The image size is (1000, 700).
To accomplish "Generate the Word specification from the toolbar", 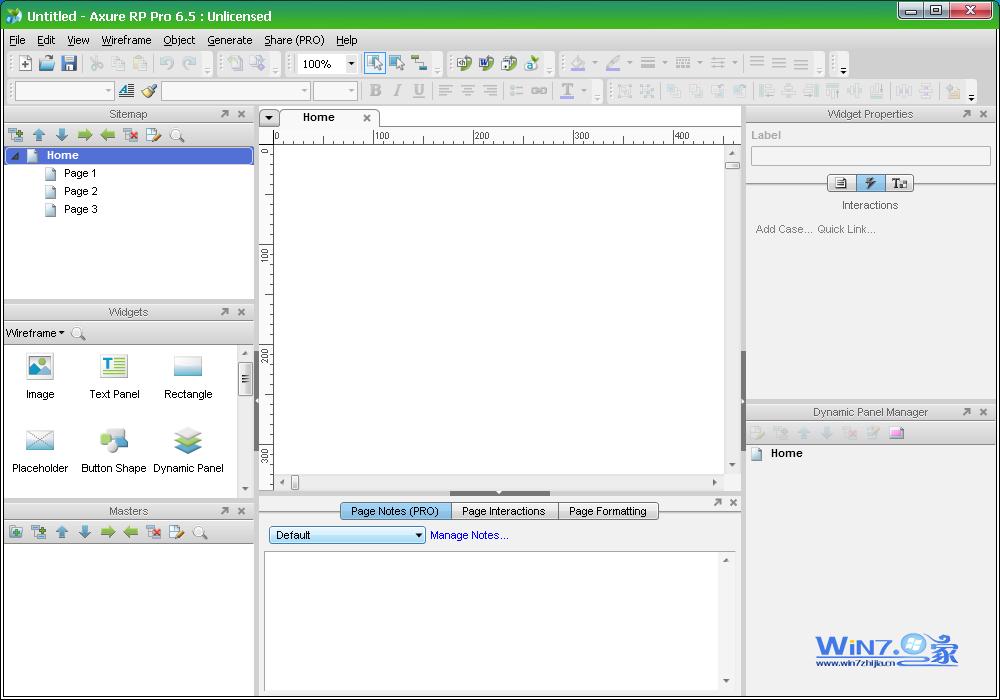I will coord(487,63).
